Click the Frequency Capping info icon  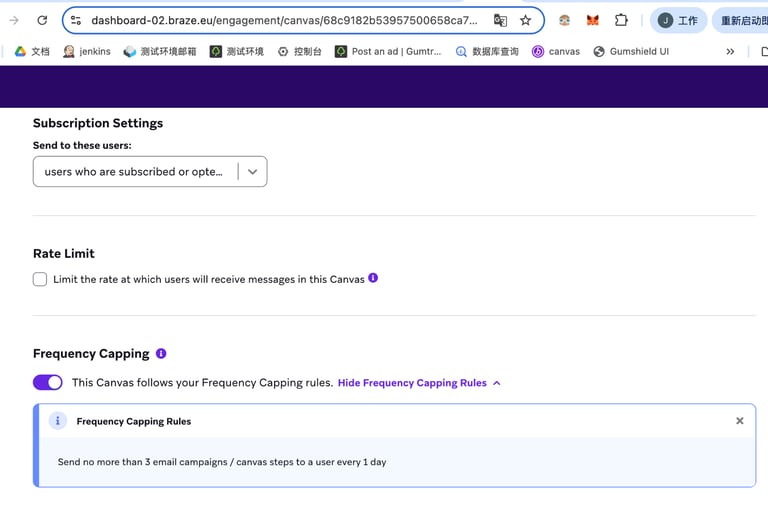point(161,353)
